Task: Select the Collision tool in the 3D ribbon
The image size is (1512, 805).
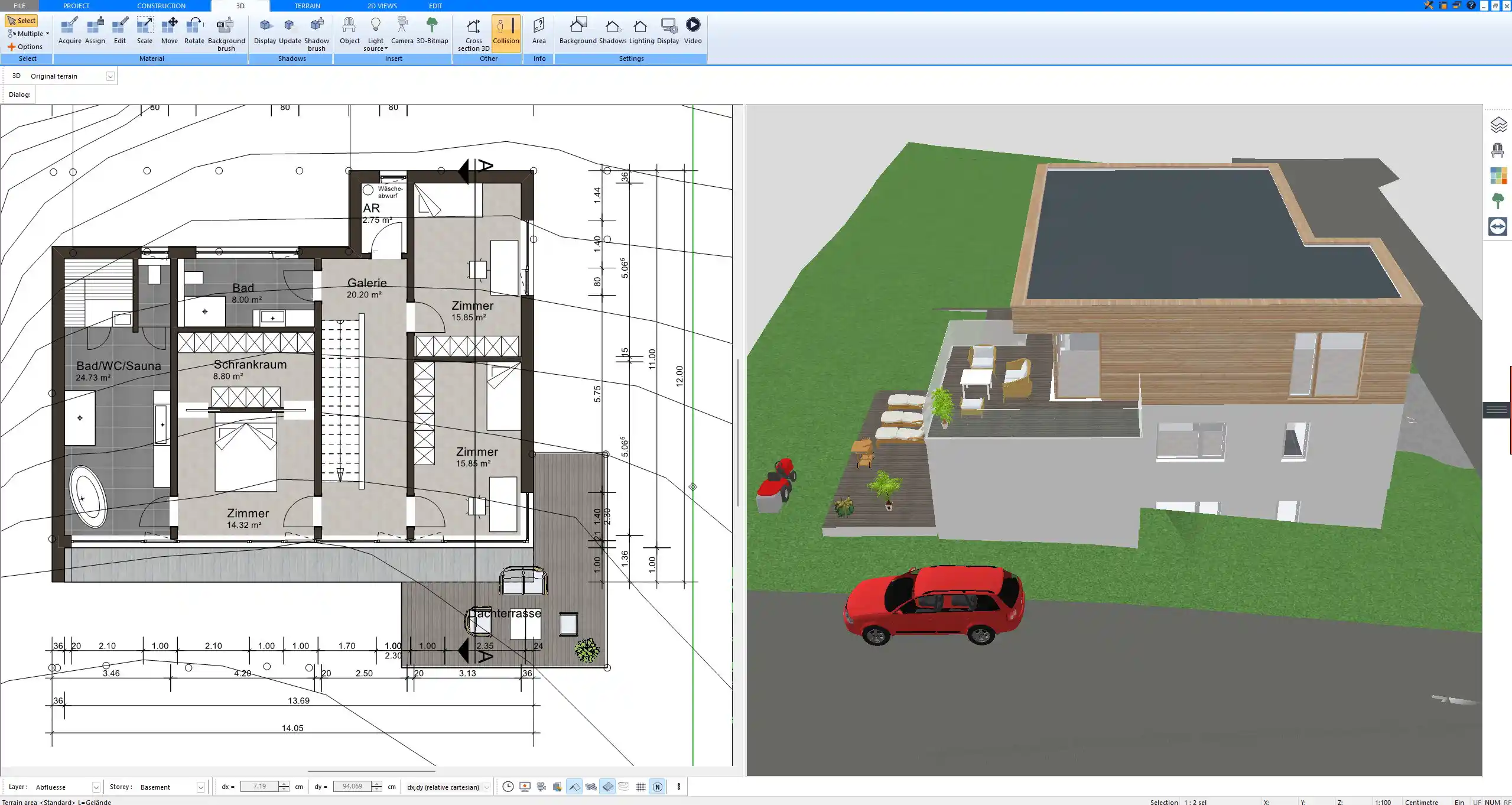Action: pos(505,33)
